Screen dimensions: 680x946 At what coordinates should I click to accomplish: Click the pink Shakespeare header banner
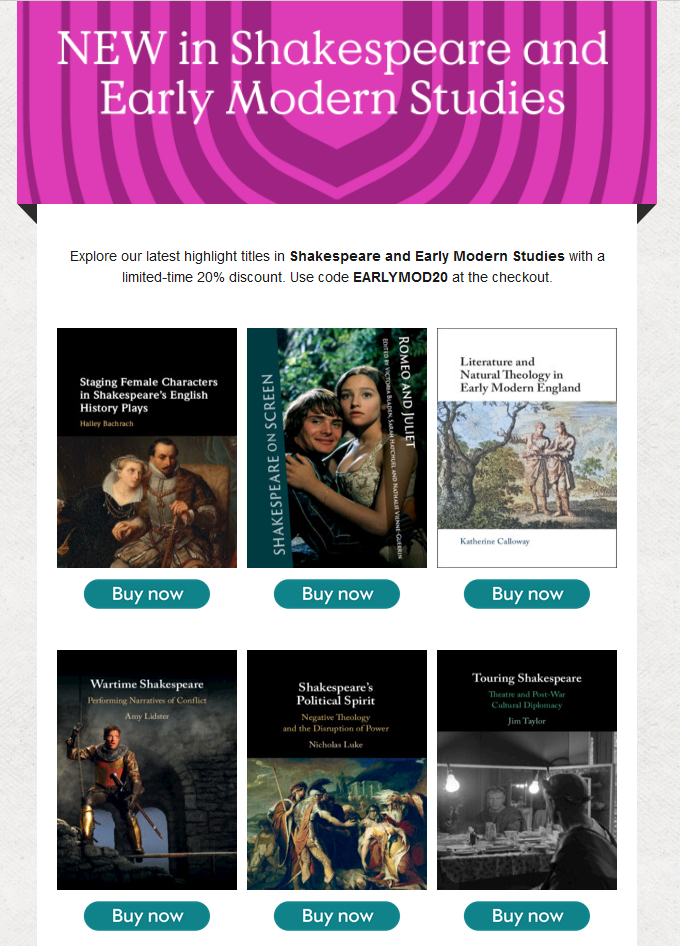click(x=337, y=102)
